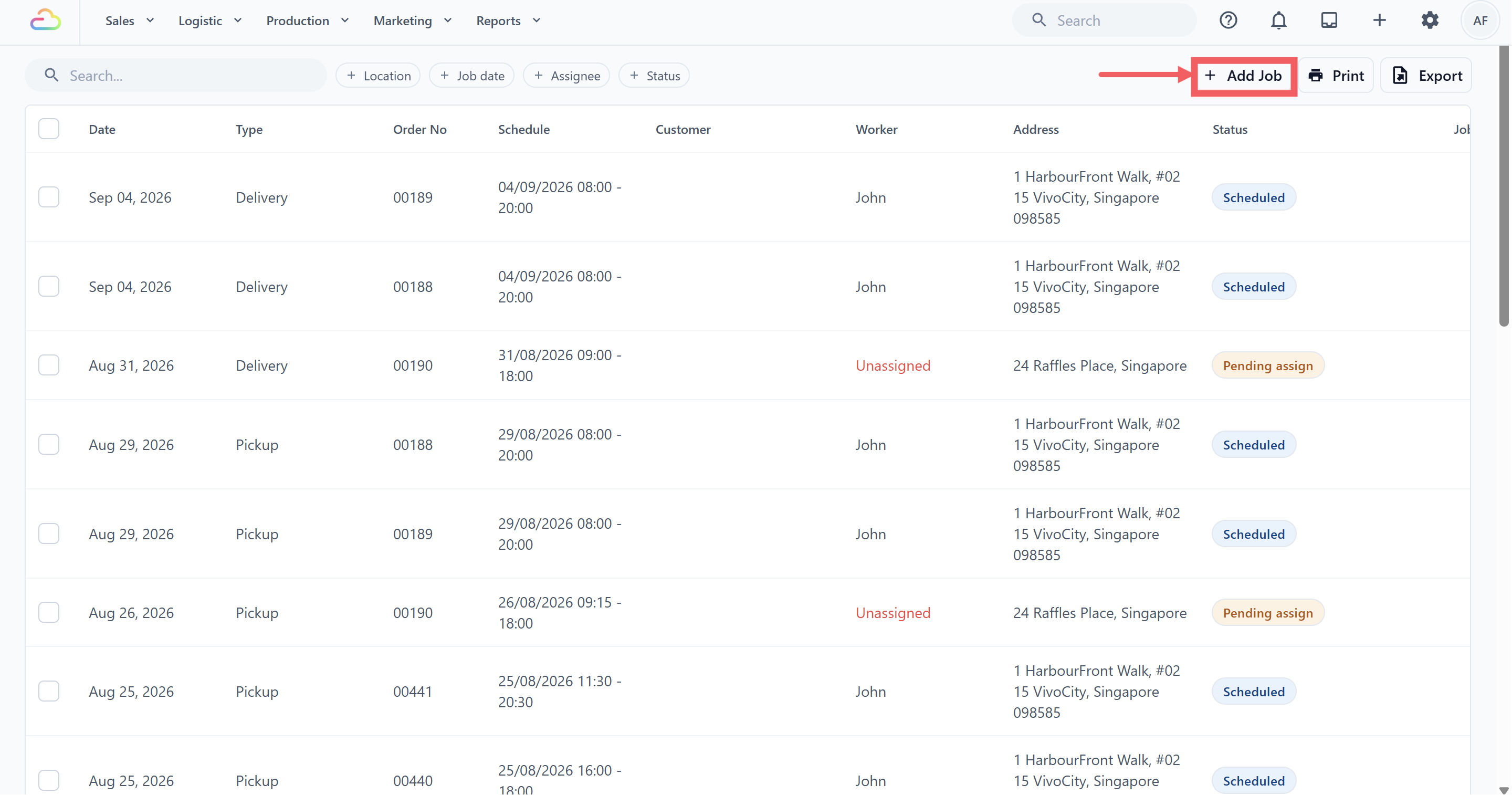The image size is (1512, 795).
Task: Click the magnifier icon in top search
Action: pyautogui.click(x=1039, y=20)
